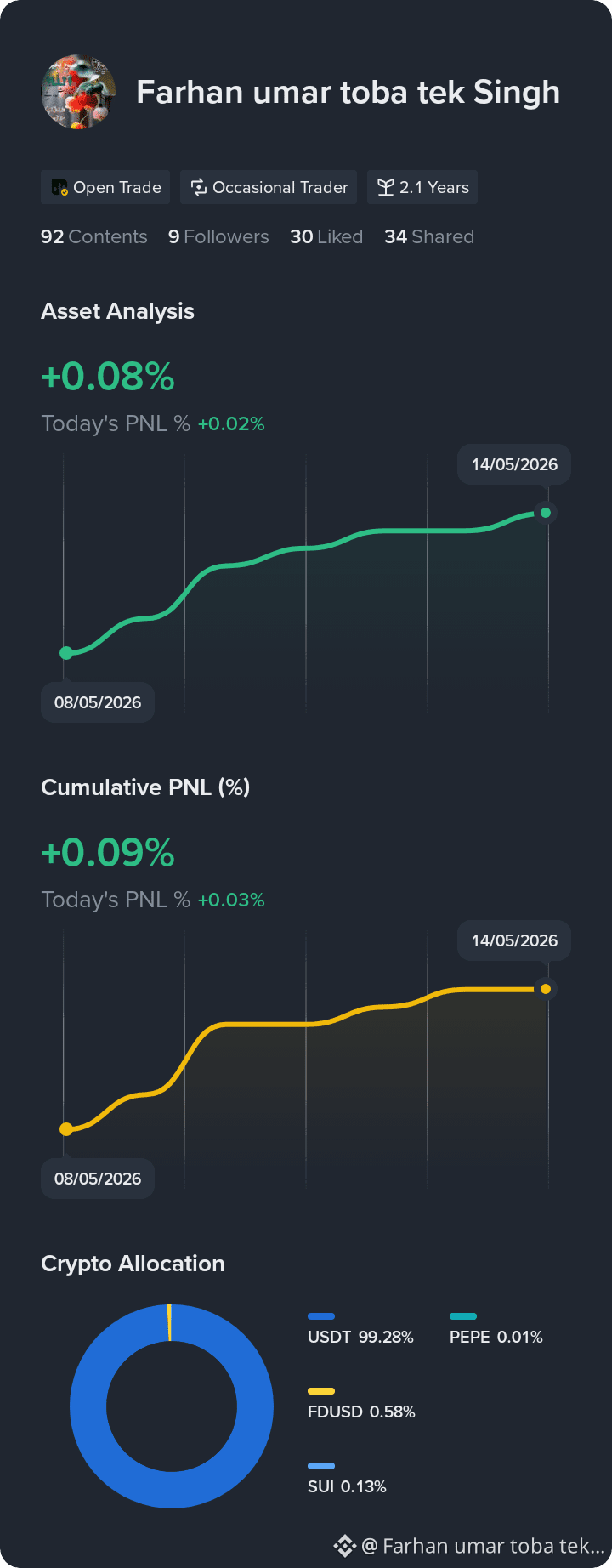Select the green start dot on Asset chart
Image resolution: width=612 pixels, height=1568 pixels.
pos(66,653)
